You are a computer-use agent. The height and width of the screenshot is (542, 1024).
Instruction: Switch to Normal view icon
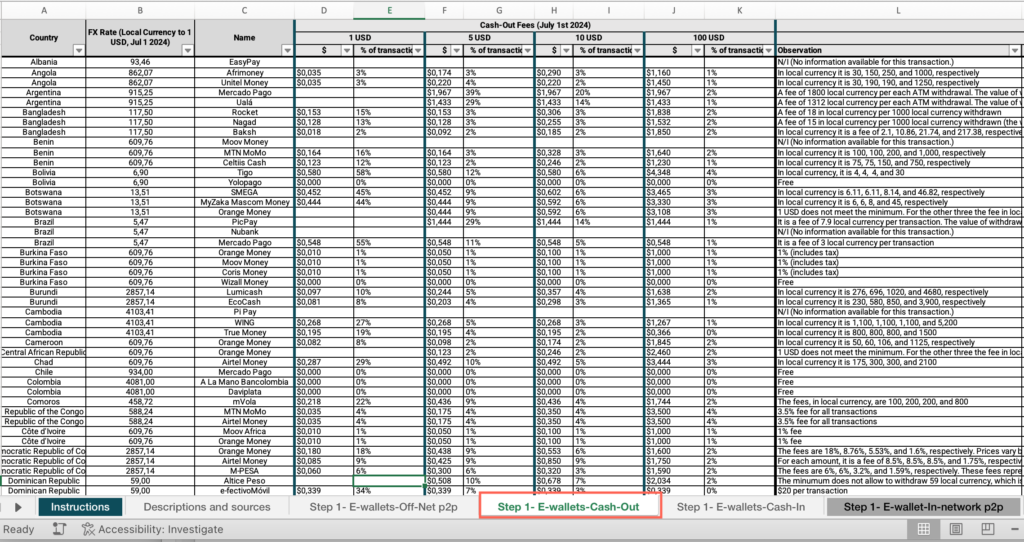click(923, 529)
